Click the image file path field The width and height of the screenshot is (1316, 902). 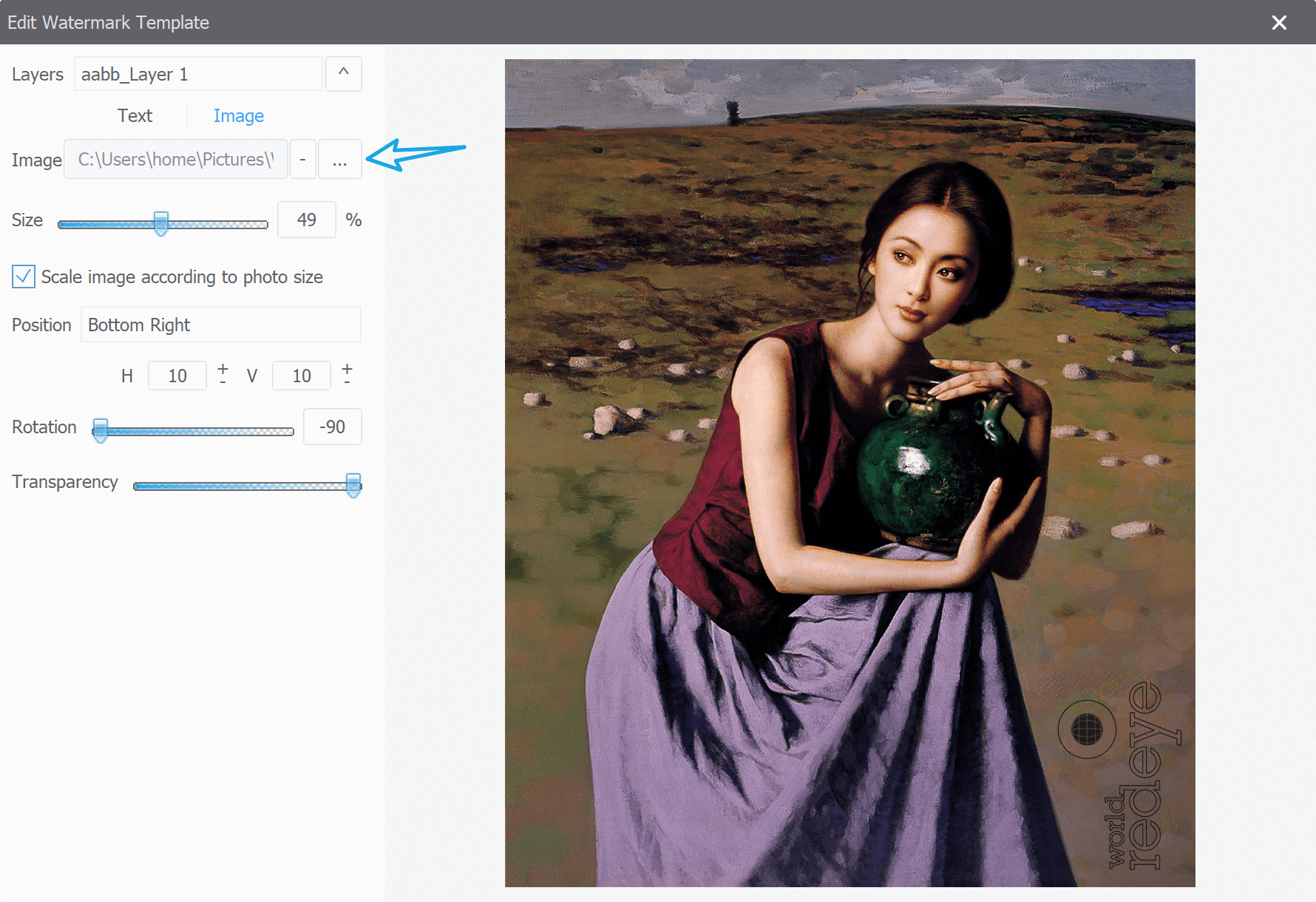[x=176, y=159]
